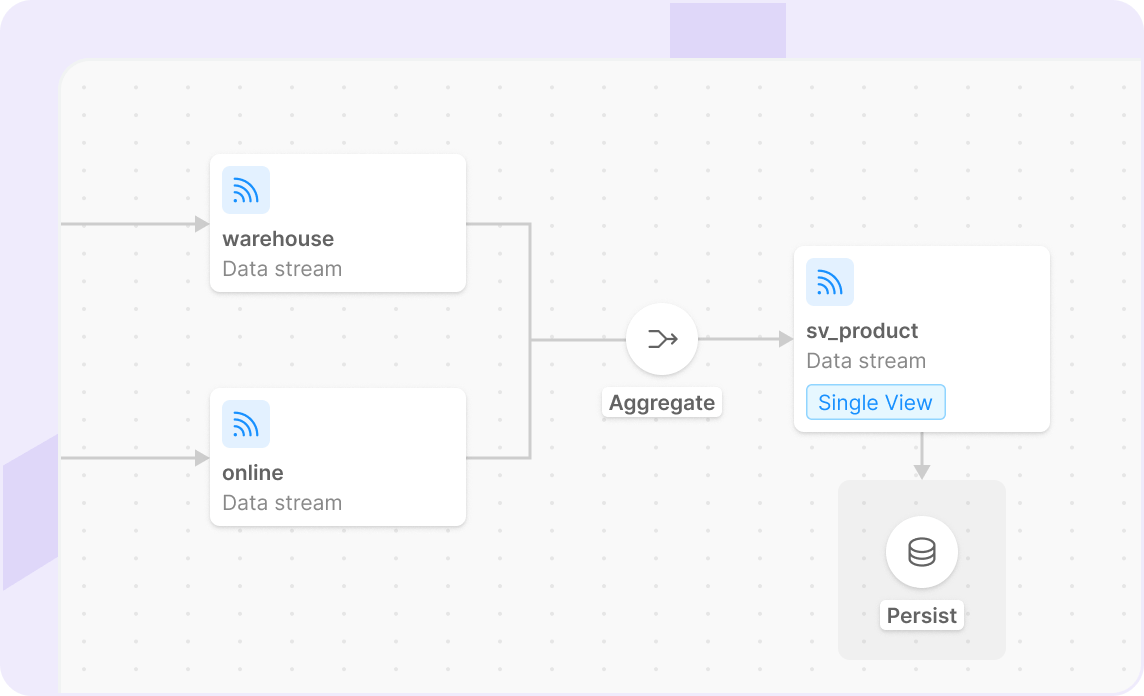
Task: Click the Single View badge
Action: 875,402
